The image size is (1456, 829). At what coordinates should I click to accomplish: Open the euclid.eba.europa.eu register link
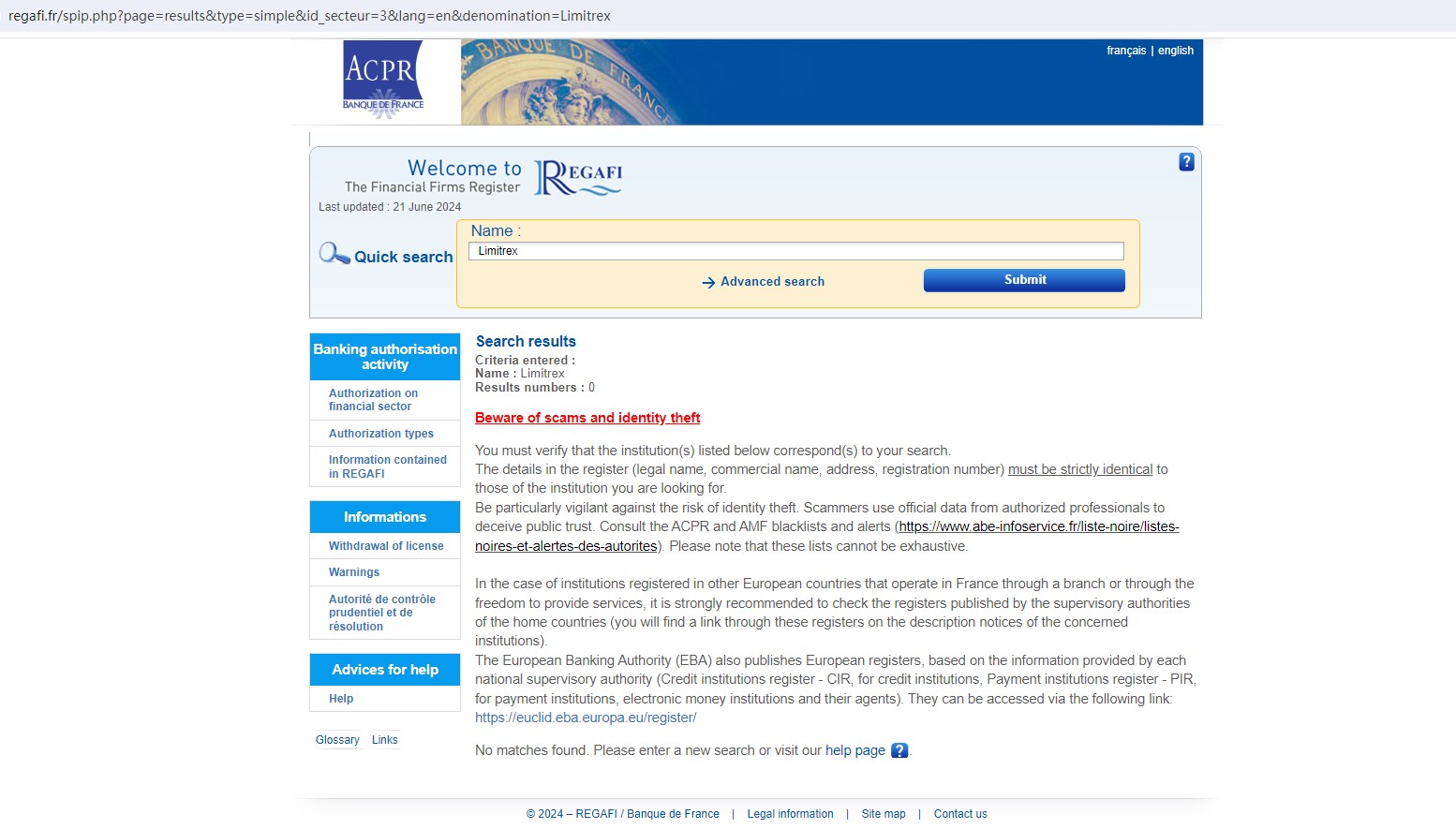[586, 718]
